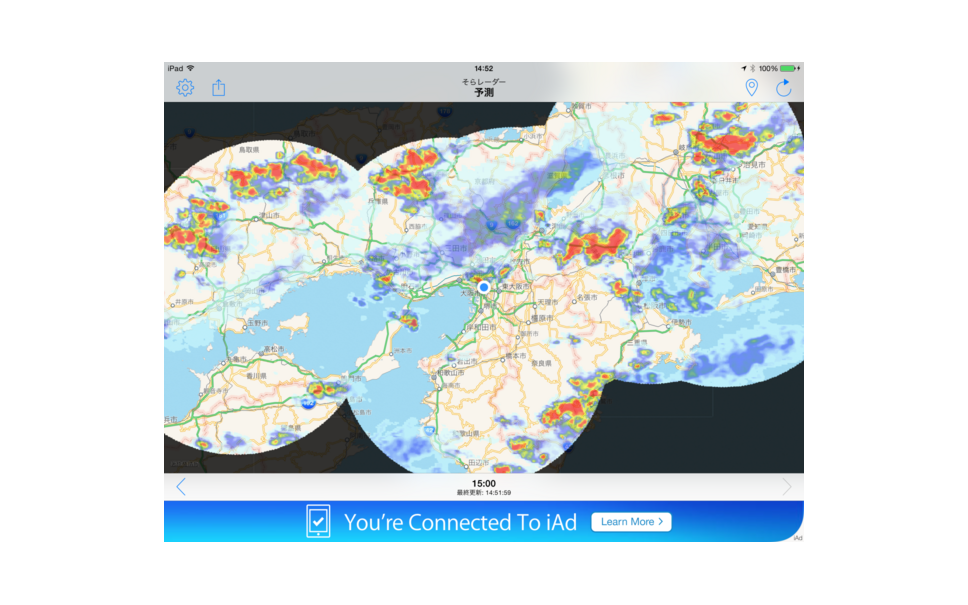The image size is (968, 605).
Task: Tap the share icon in toolbar
Action: pos(219,88)
